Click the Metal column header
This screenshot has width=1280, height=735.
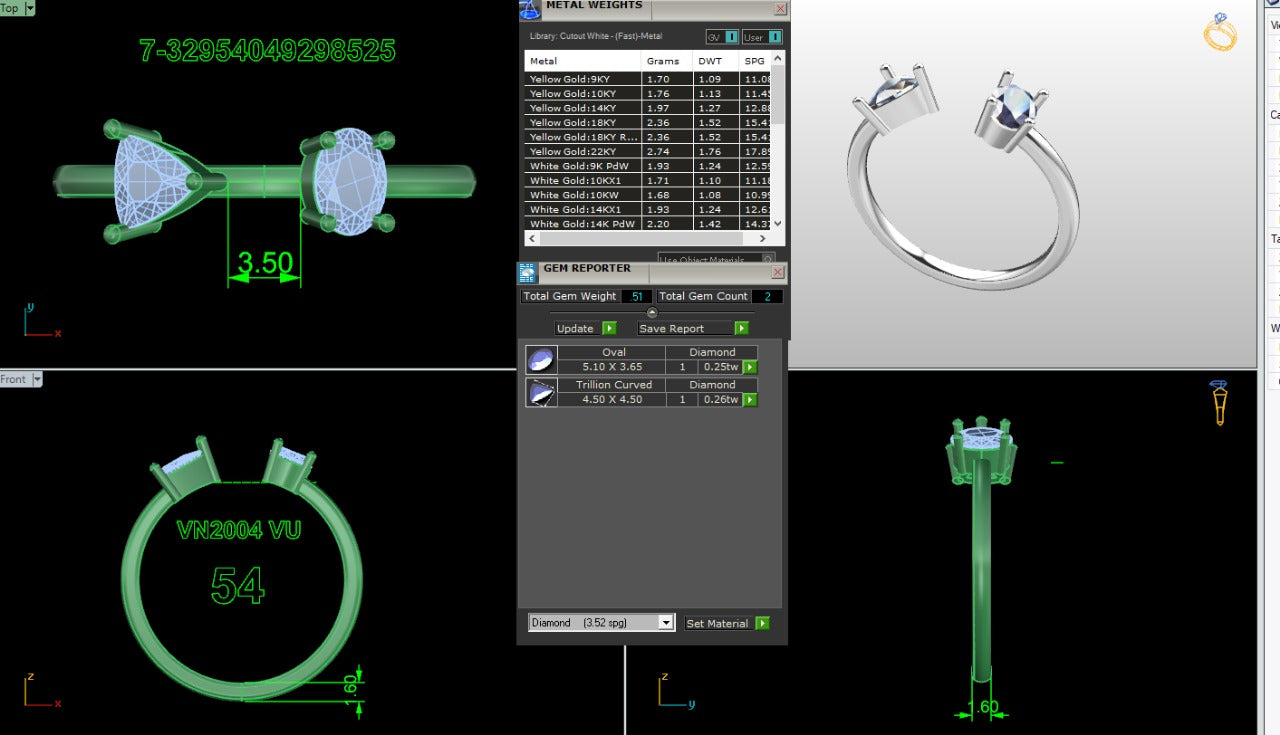click(x=582, y=61)
